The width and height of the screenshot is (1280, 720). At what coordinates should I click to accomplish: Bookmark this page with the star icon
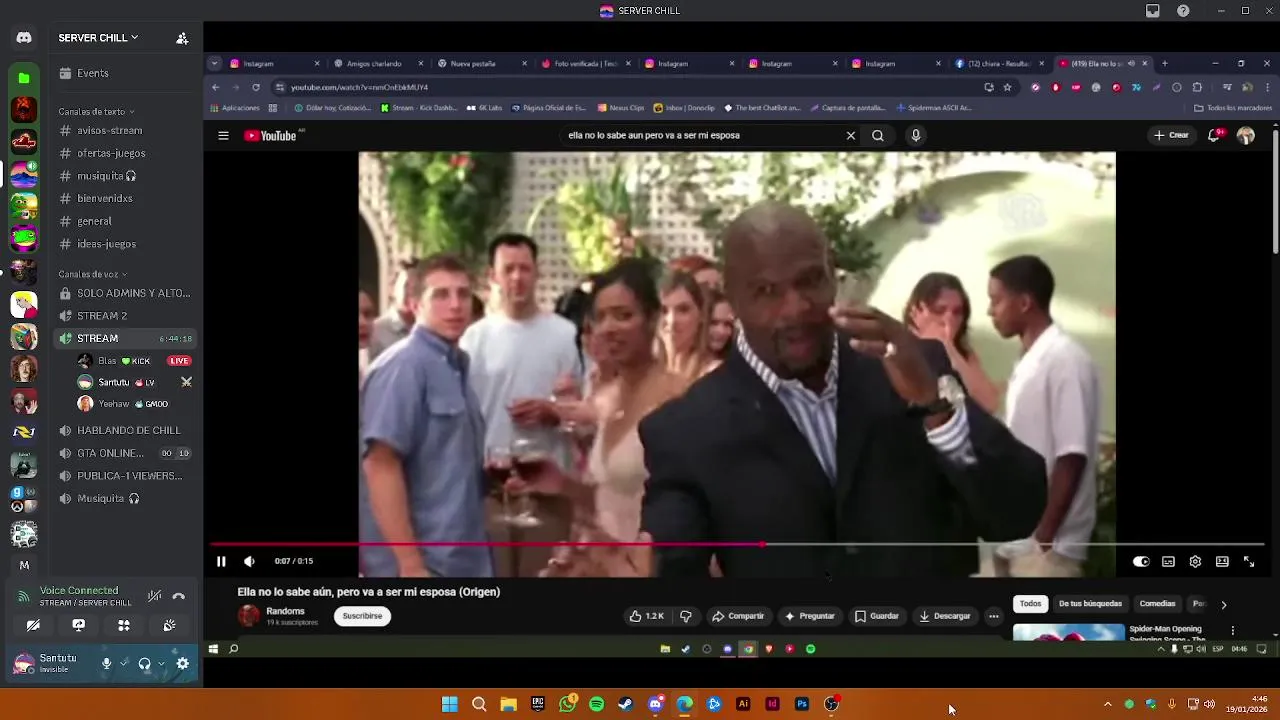pos(1007,87)
